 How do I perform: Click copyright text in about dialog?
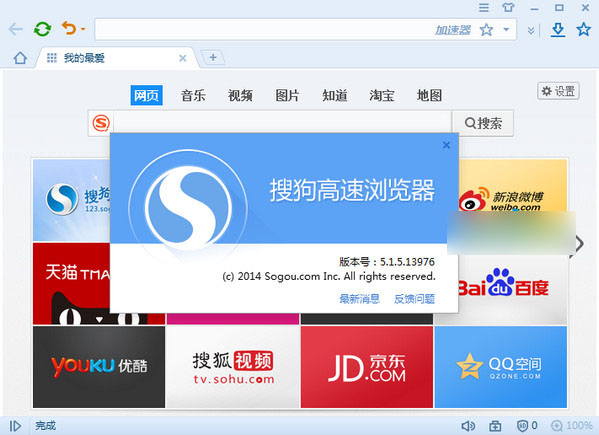pyautogui.click(x=329, y=277)
